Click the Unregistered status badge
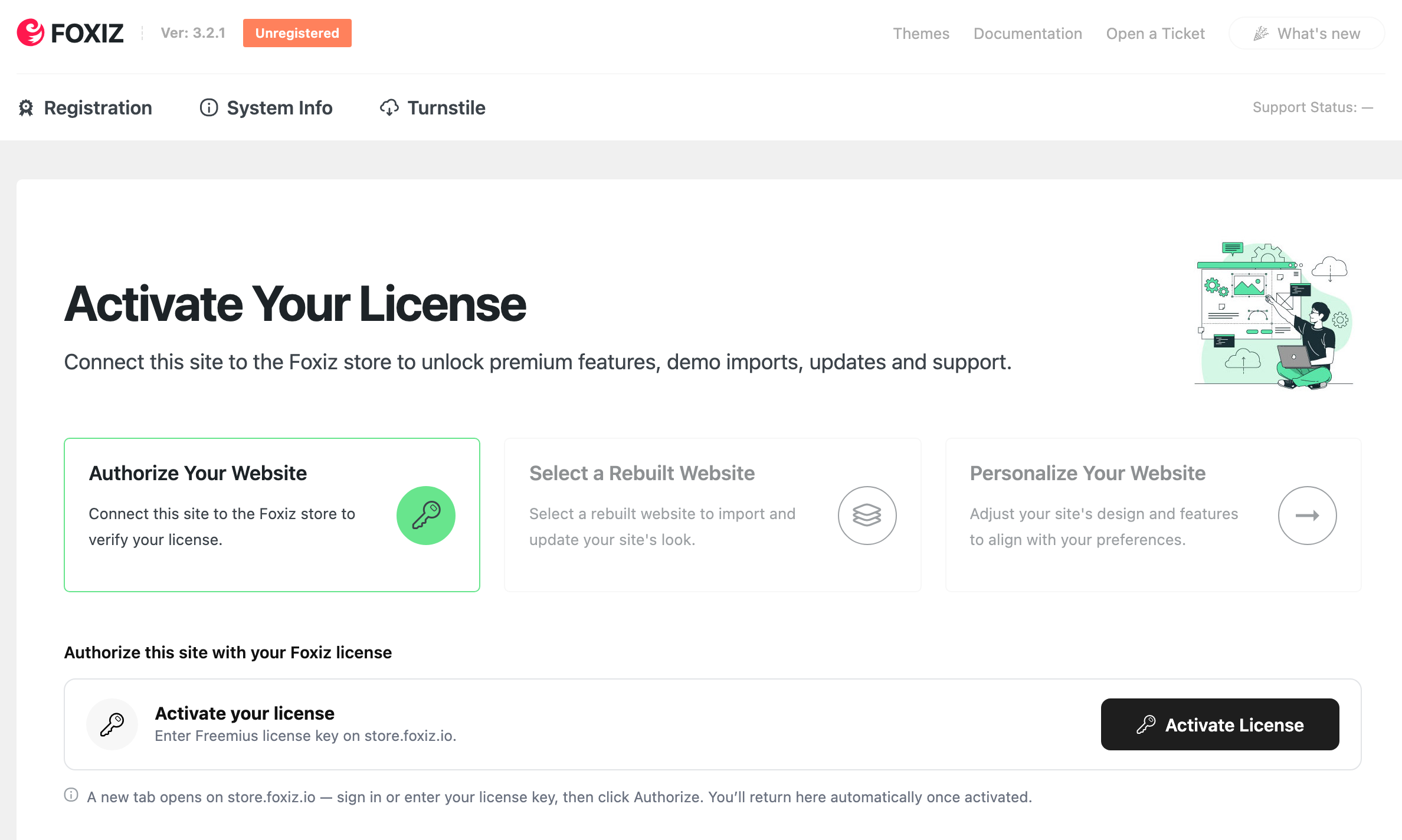Image resolution: width=1402 pixels, height=840 pixels. pyautogui.click(x=297, y=33)
